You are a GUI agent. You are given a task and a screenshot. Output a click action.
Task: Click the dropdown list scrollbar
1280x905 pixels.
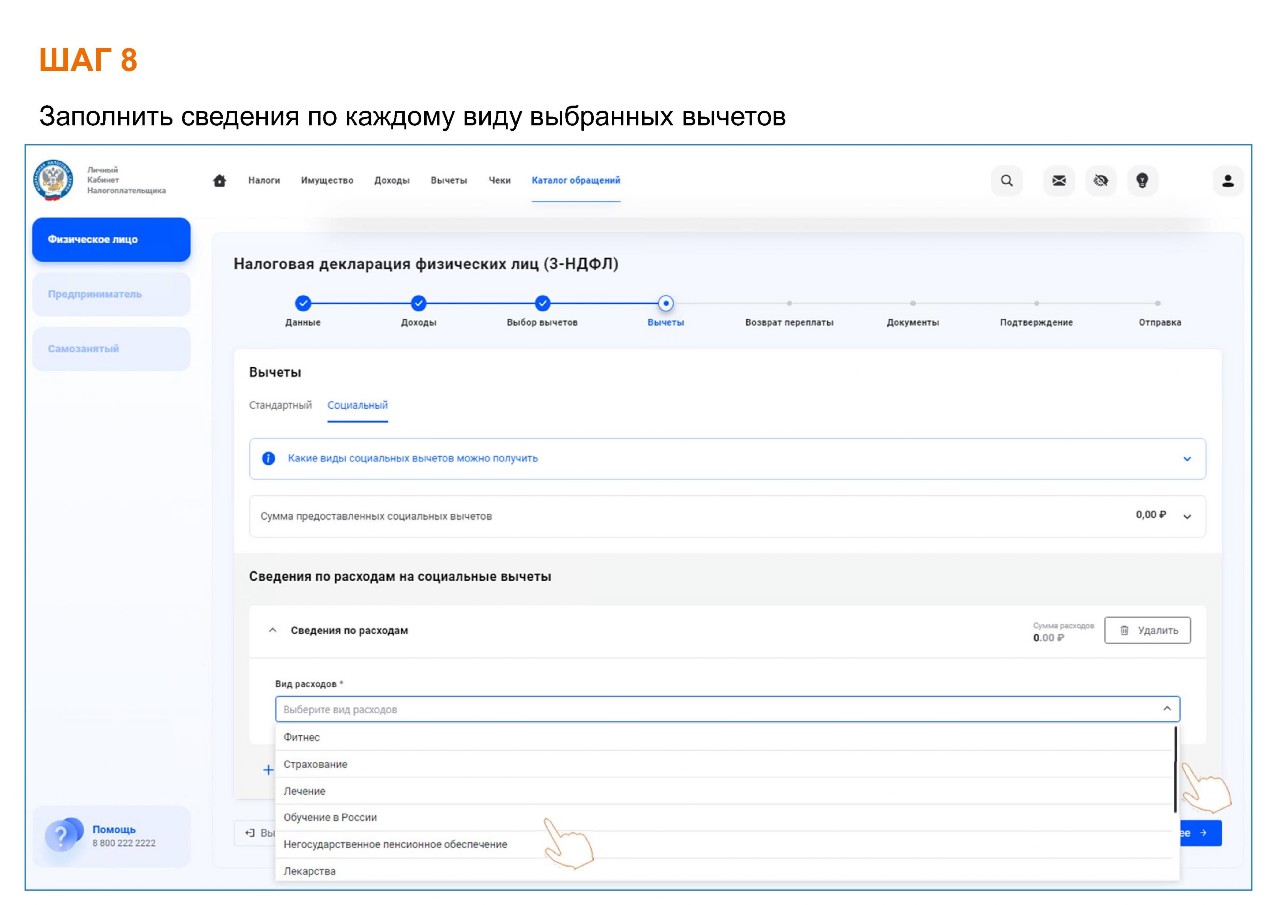point(1175,768)
